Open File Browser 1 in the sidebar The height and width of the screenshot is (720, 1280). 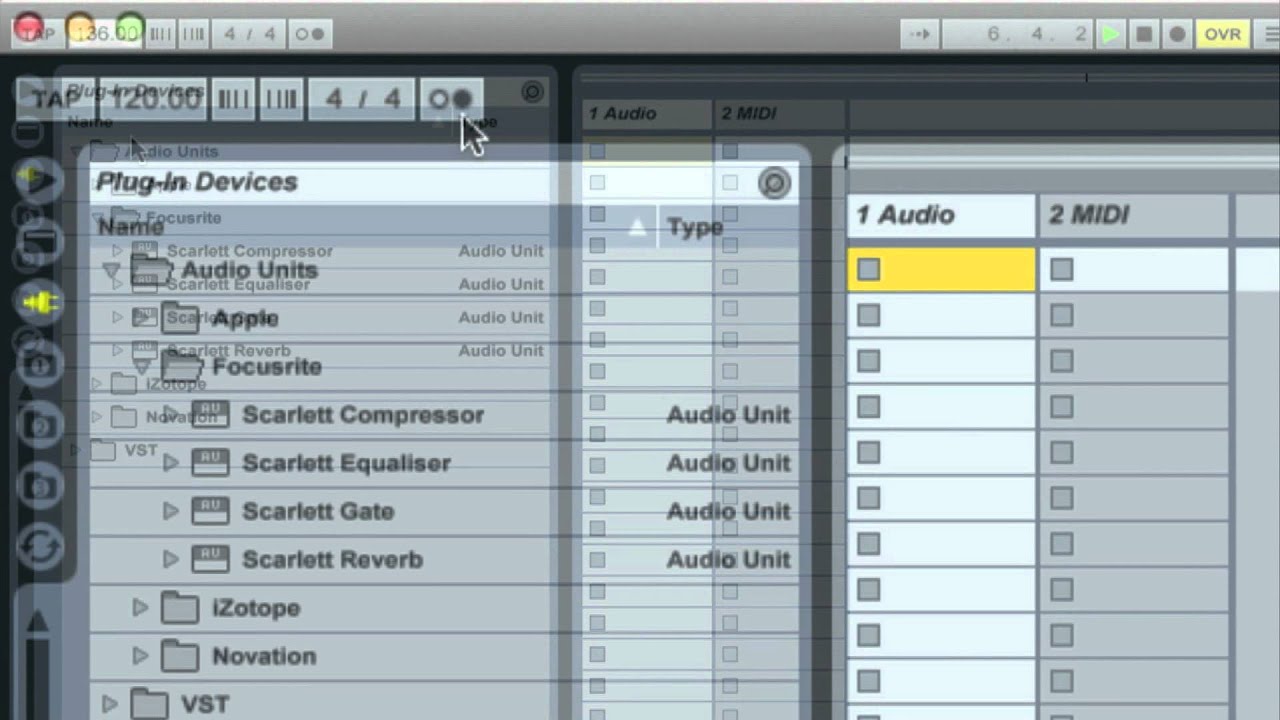point(40,365)
